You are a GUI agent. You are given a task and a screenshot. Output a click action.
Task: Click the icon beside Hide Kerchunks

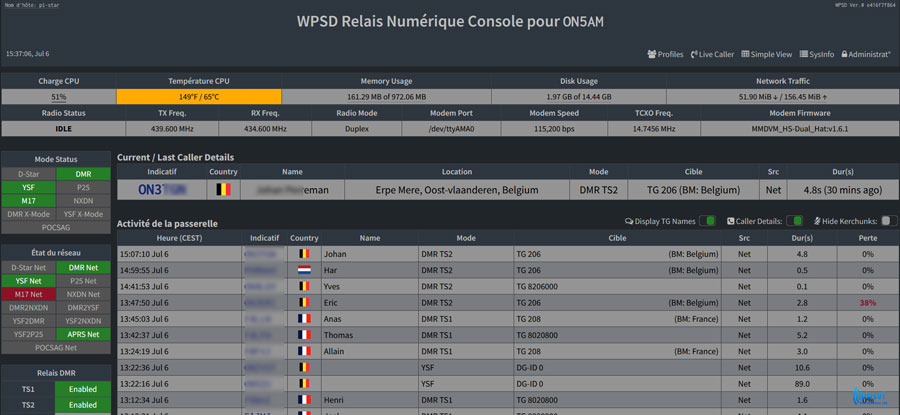click(818, 222)
